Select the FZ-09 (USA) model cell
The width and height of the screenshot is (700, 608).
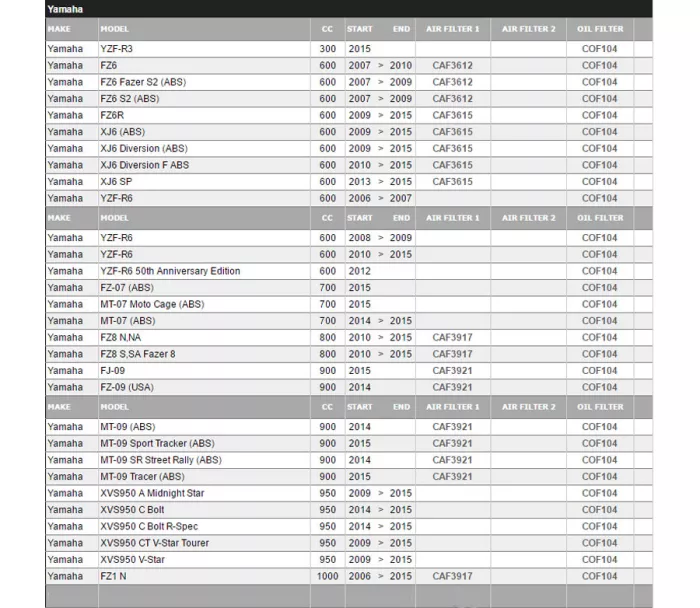[x=127, y=387]
